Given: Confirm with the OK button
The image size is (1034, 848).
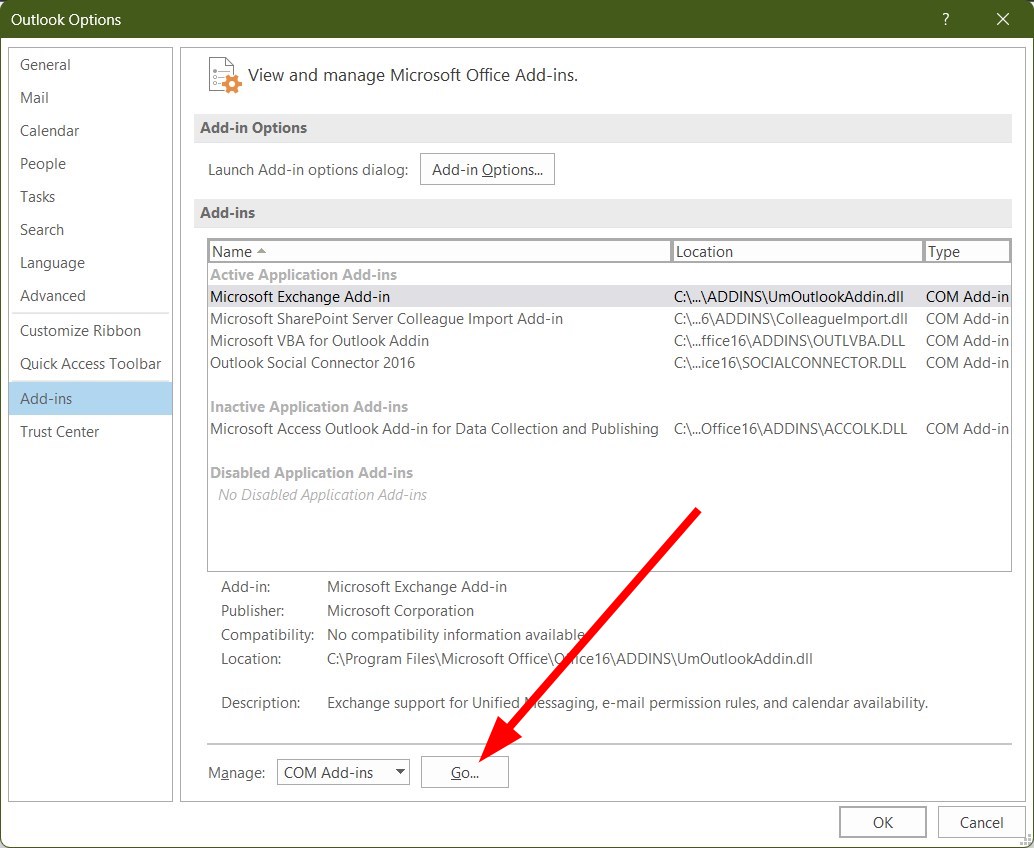Looking at the screenshot, I should point(882,822).
